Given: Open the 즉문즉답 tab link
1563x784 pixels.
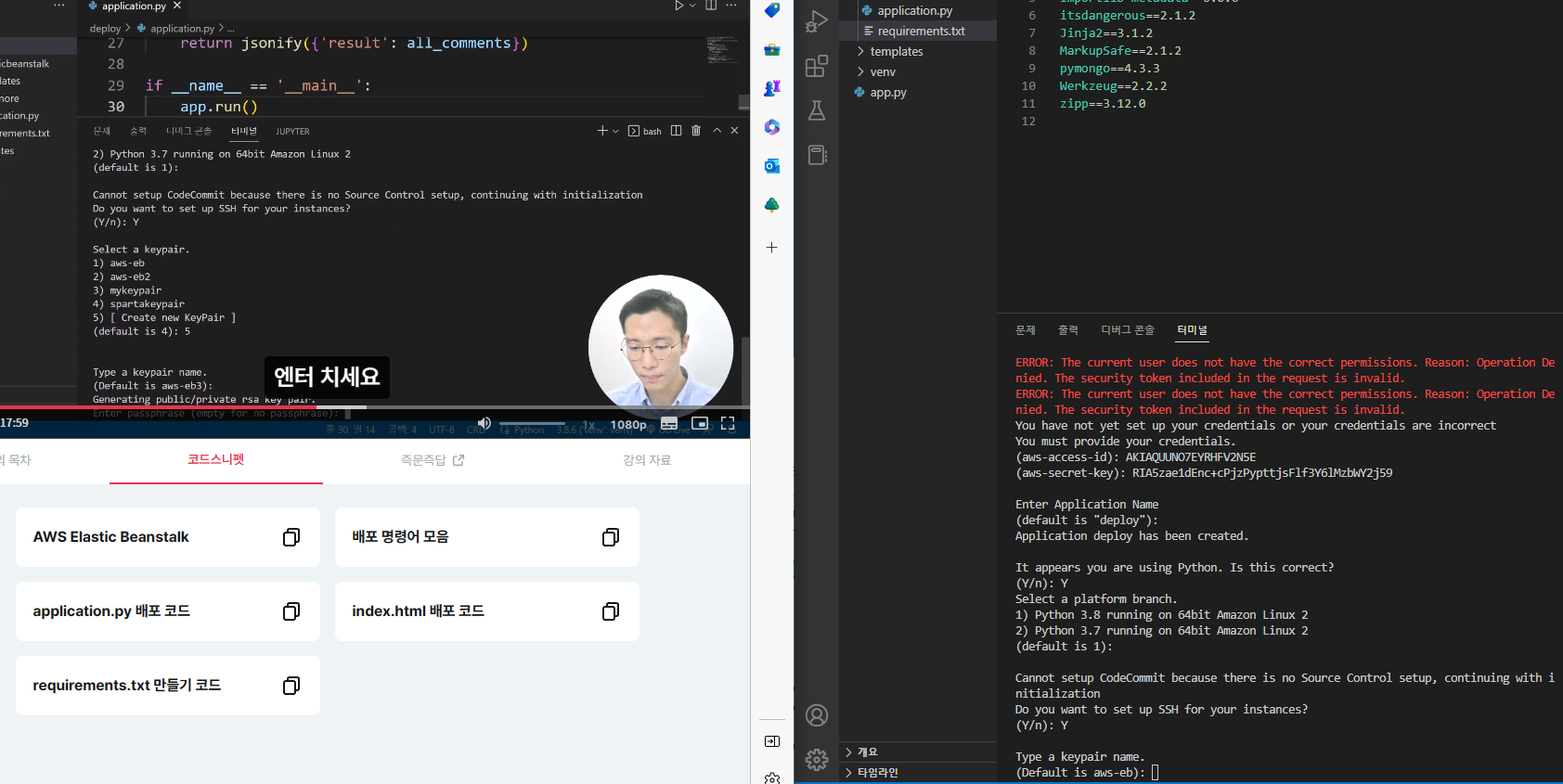Looking at the screenshot, I should tap(433, 460).
